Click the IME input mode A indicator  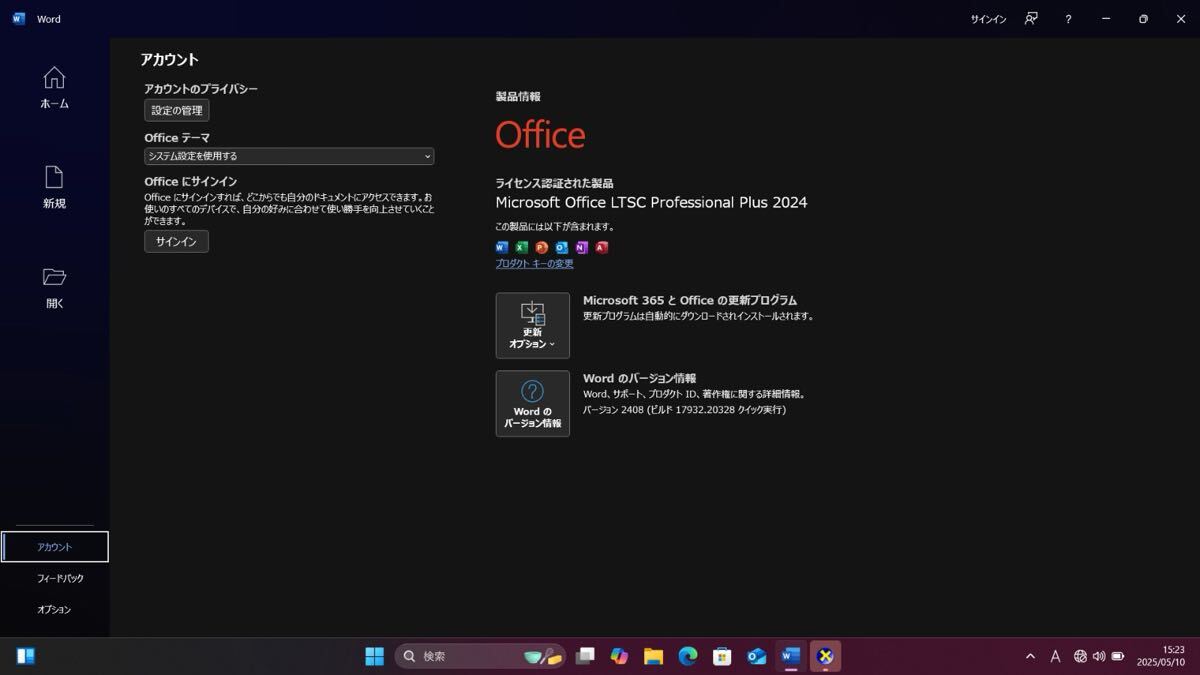[x=1055, y=657]
